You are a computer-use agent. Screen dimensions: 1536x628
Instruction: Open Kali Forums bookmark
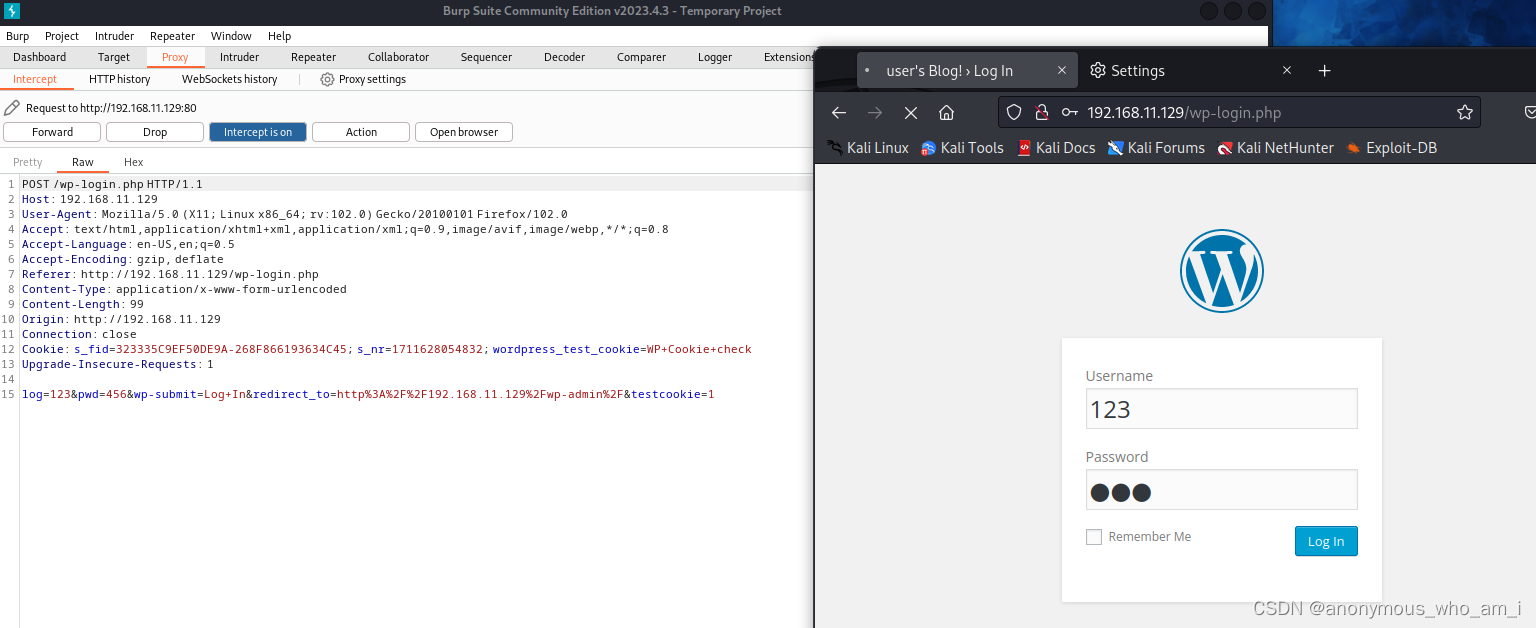point(1156,148)
